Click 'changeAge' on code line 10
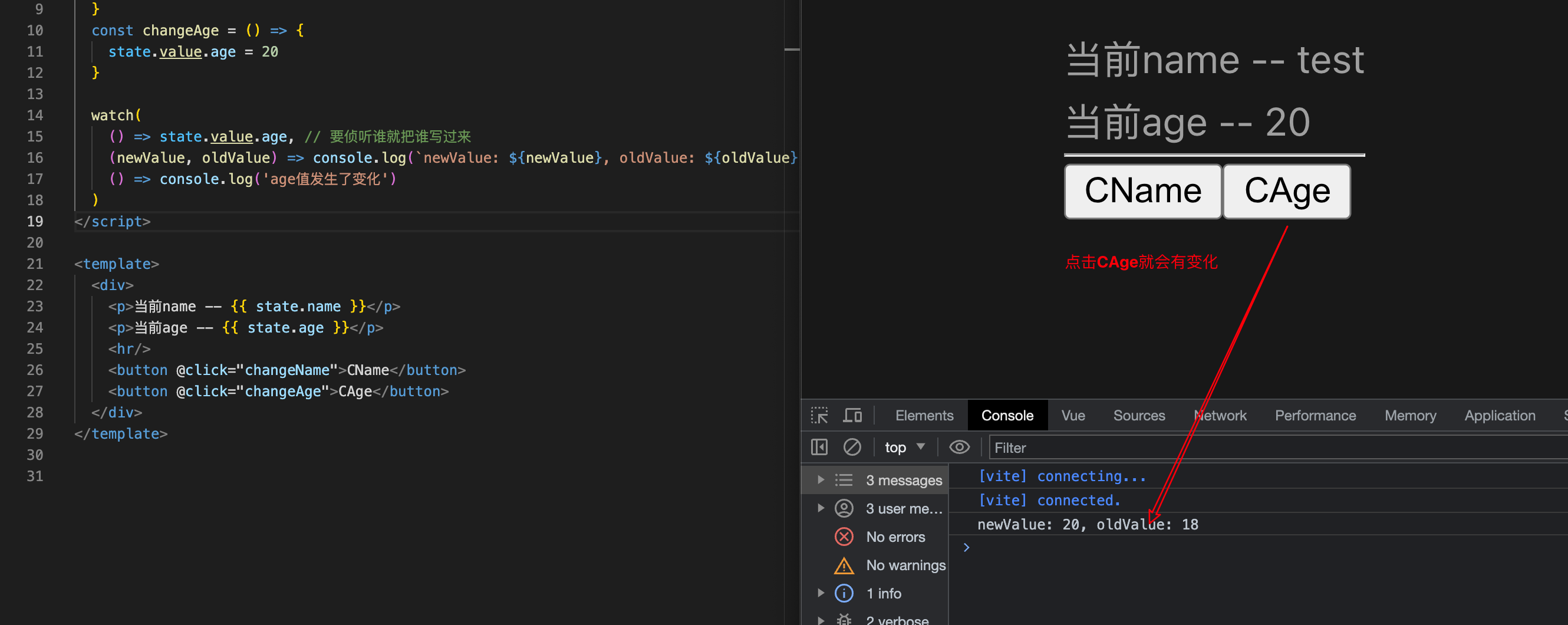 (180, 31)
